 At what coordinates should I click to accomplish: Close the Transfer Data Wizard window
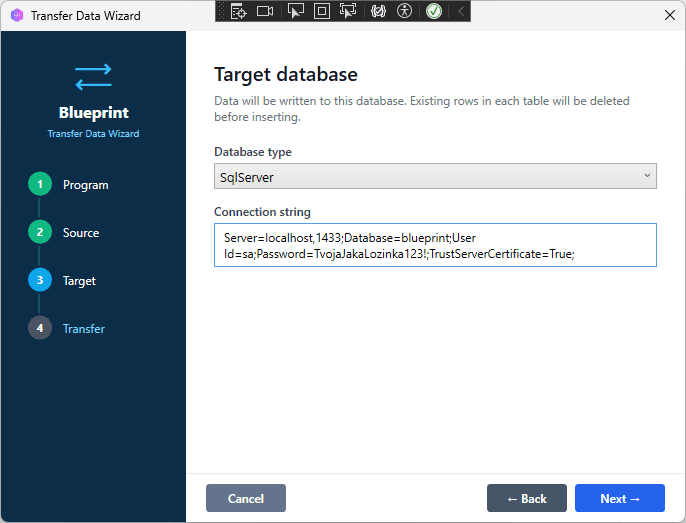point(669,15)
